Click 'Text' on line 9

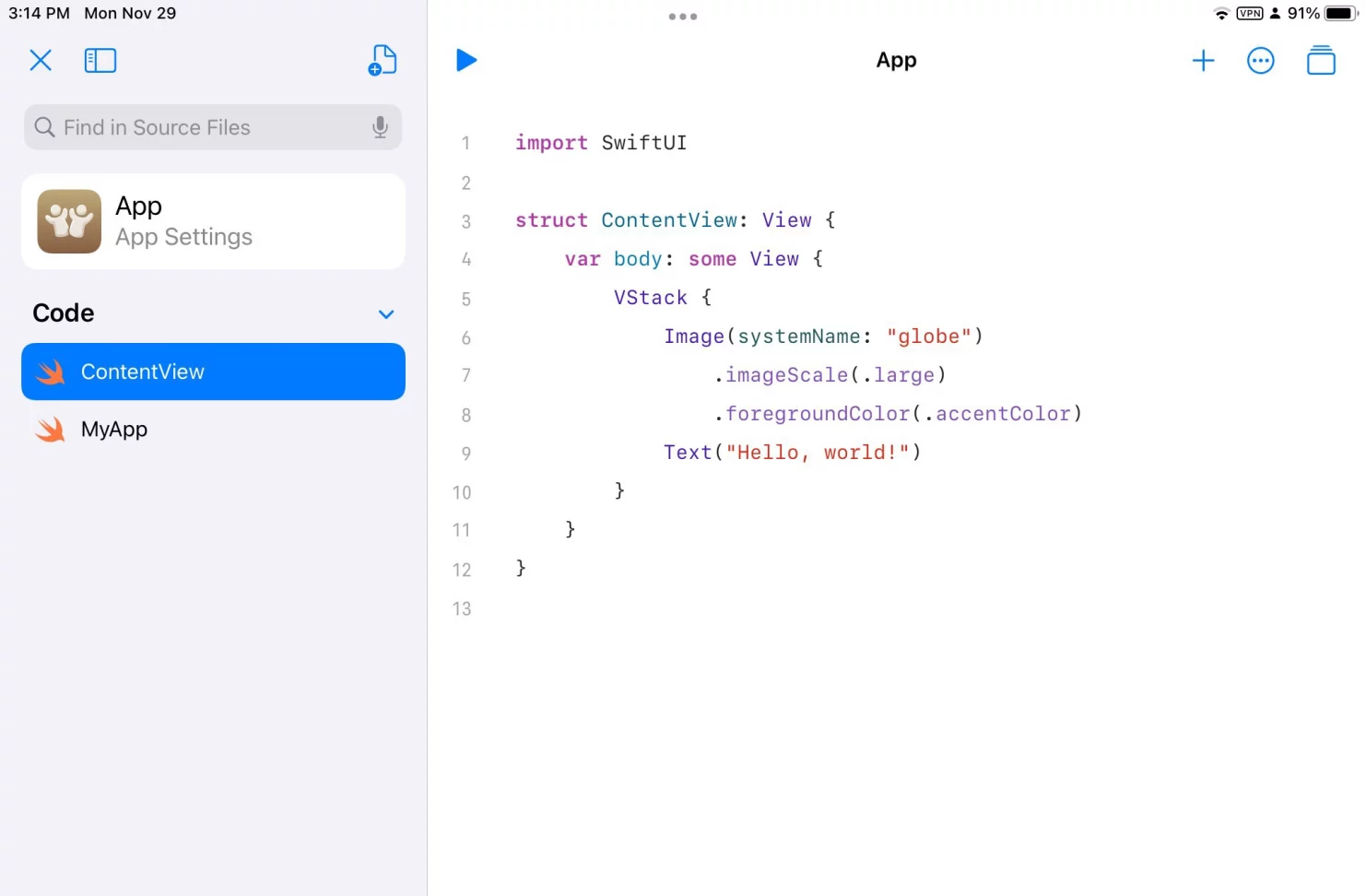click(x=688, y=453)
